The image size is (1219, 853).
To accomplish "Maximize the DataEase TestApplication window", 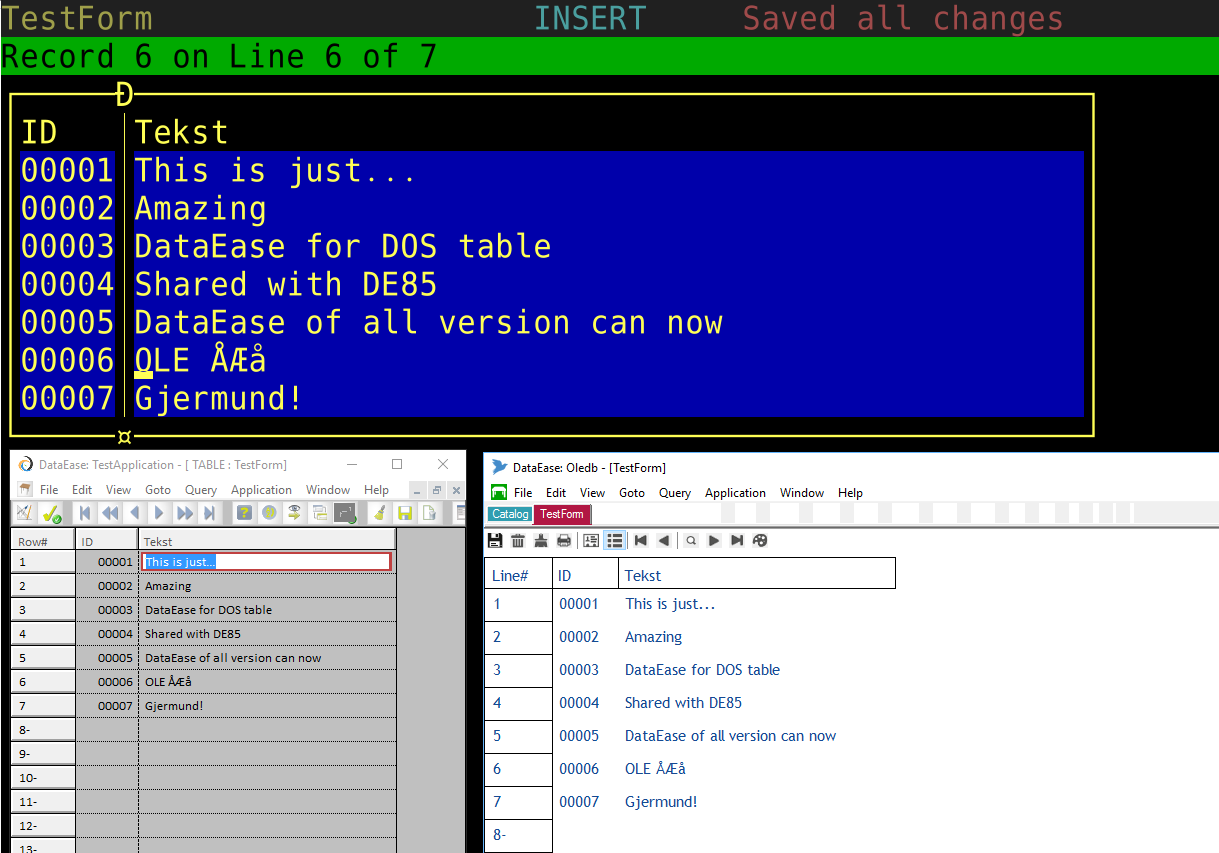I will pos(397,464).
